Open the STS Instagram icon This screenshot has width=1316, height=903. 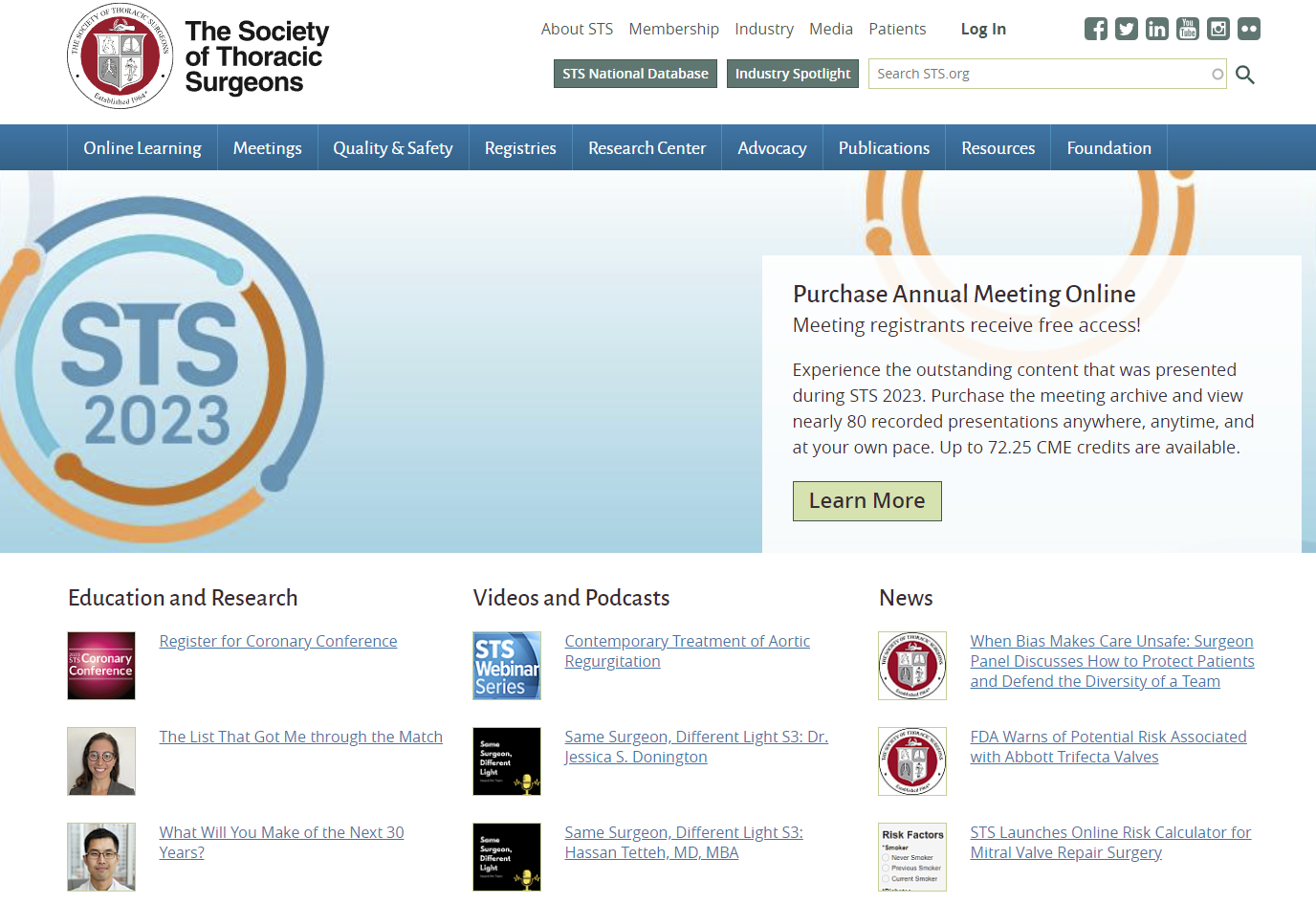pyautogui.click(x=1218, y=29)
